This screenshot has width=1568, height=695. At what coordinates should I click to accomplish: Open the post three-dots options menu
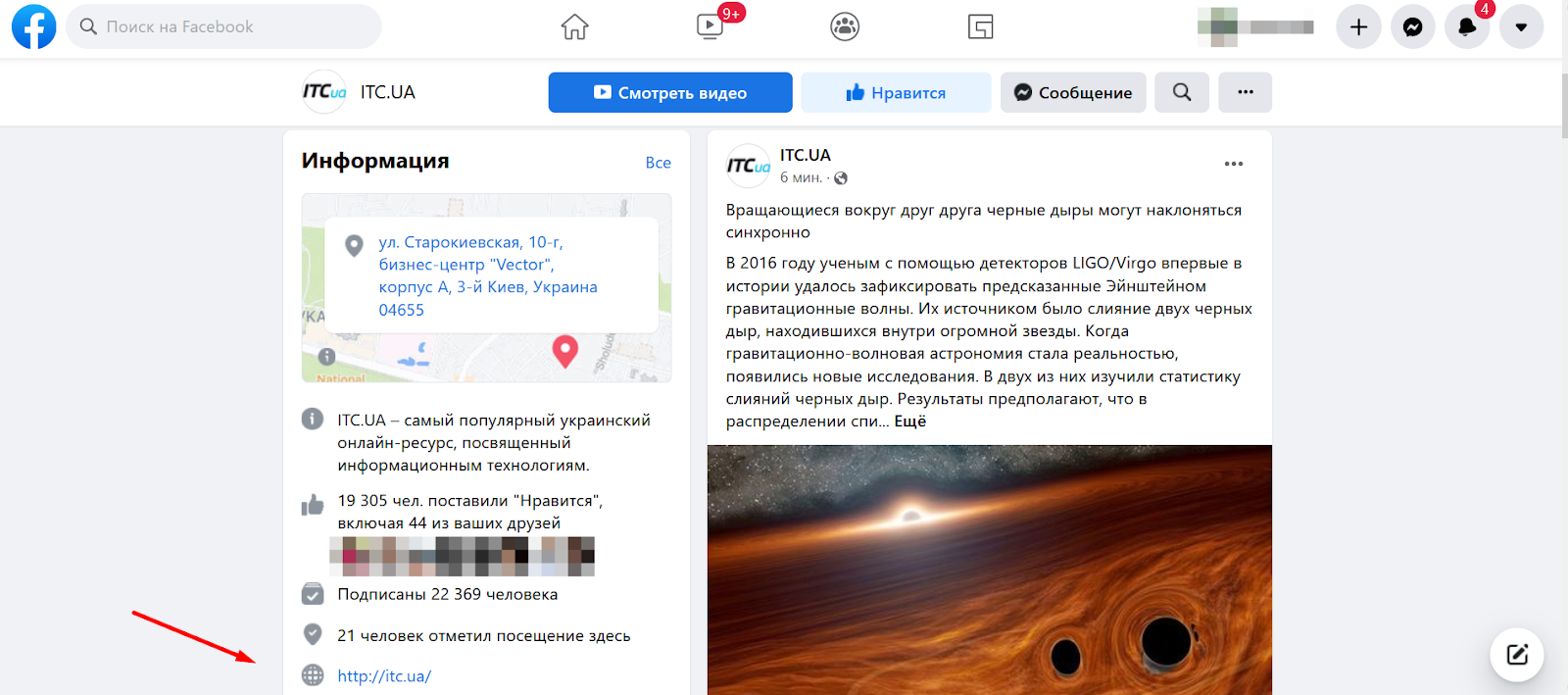(x=1234, y=164)
